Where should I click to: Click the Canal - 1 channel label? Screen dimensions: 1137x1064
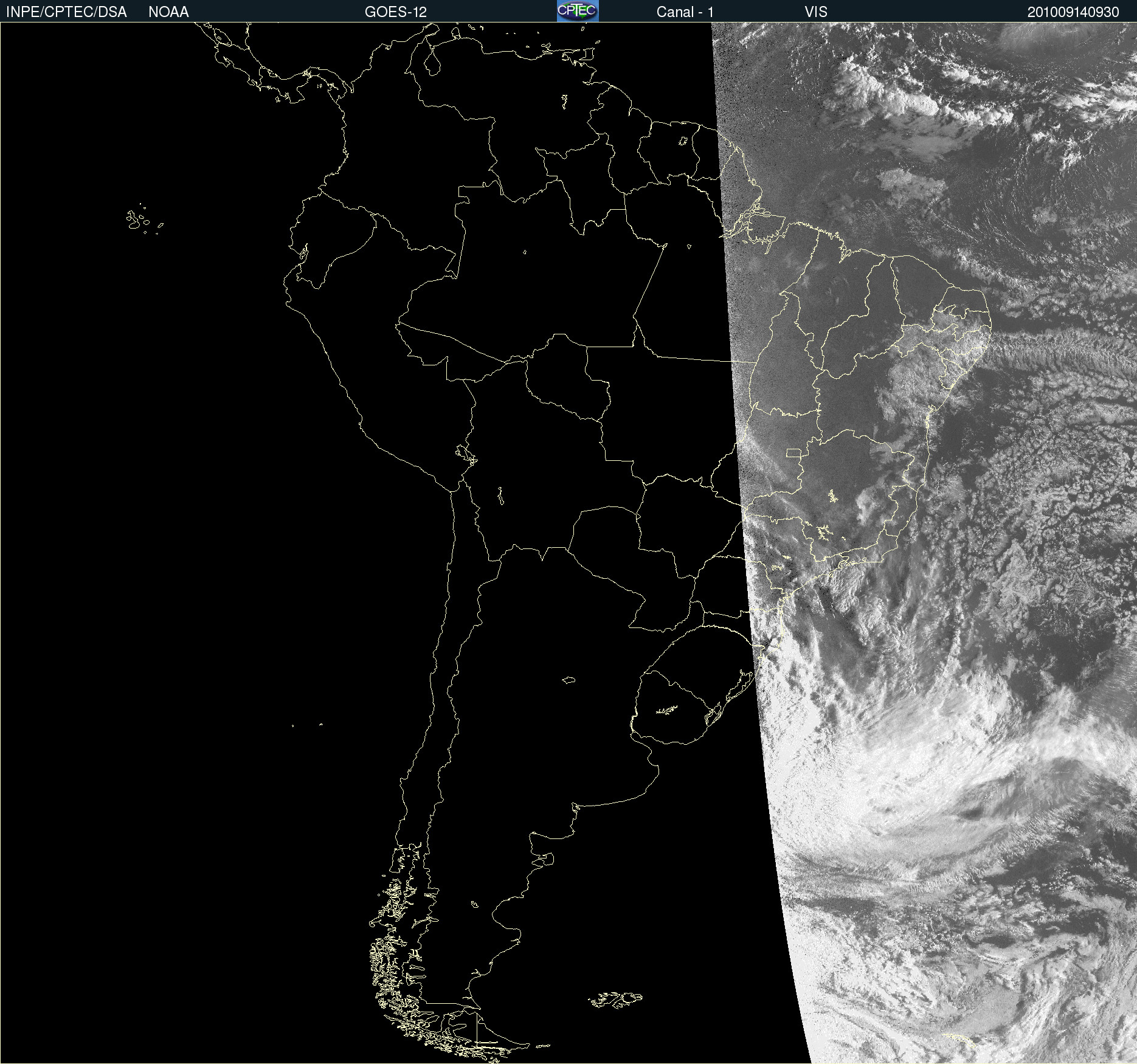click(x=685, y=12)
